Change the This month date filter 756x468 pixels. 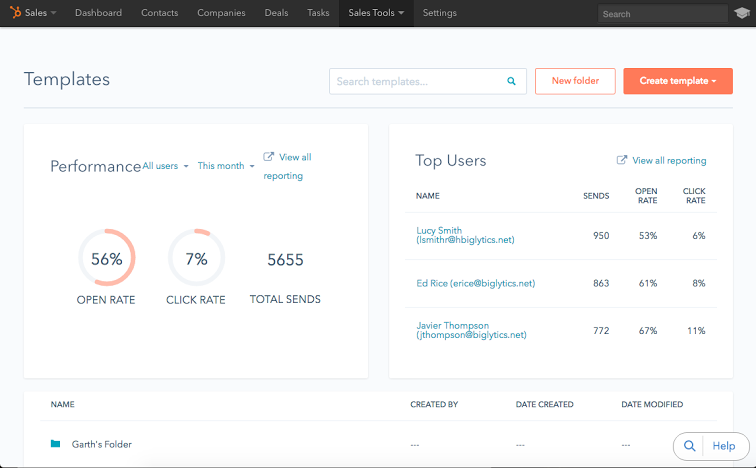[225, 166]
